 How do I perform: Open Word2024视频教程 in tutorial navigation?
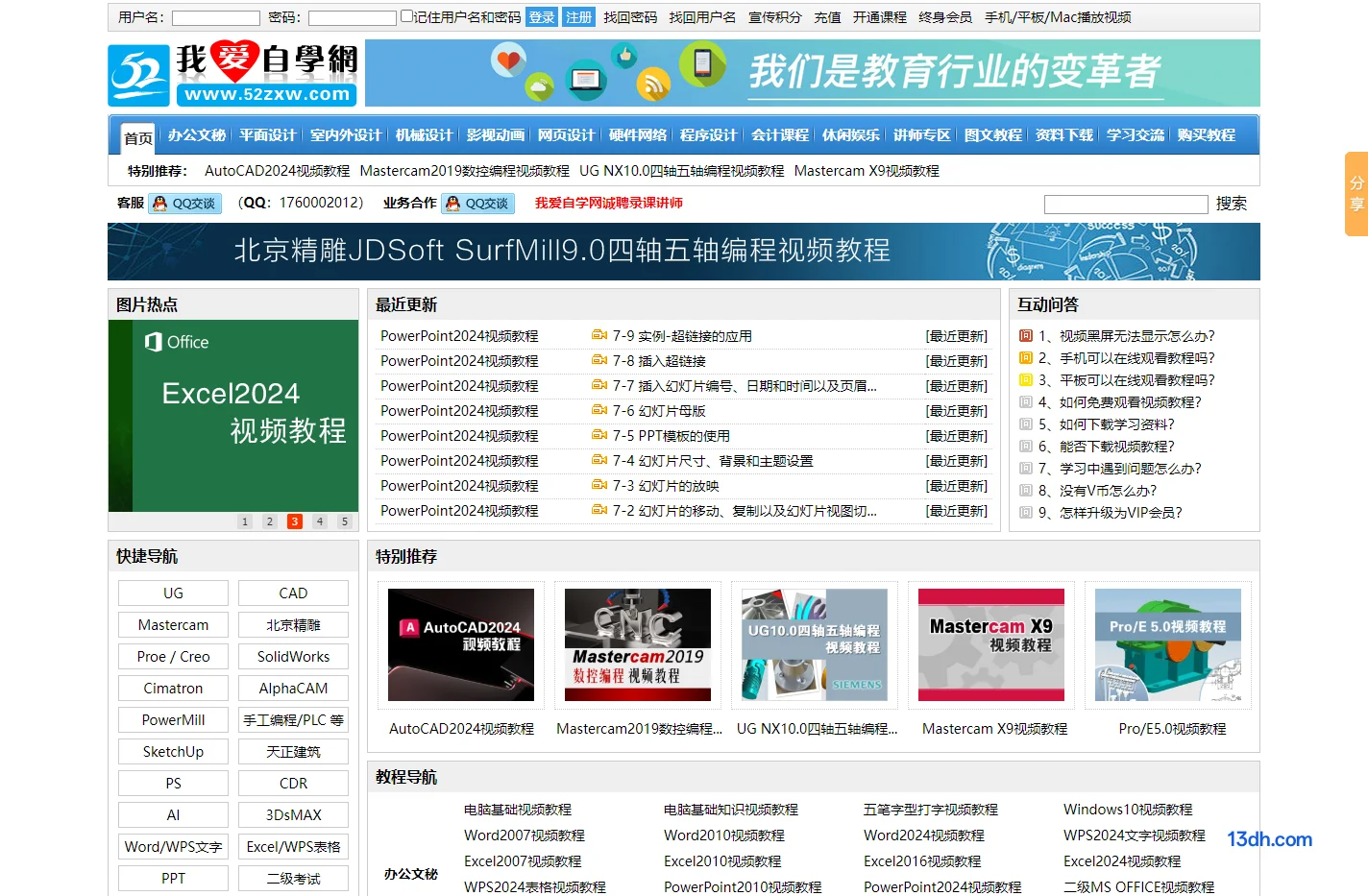(x=924, y=835)
